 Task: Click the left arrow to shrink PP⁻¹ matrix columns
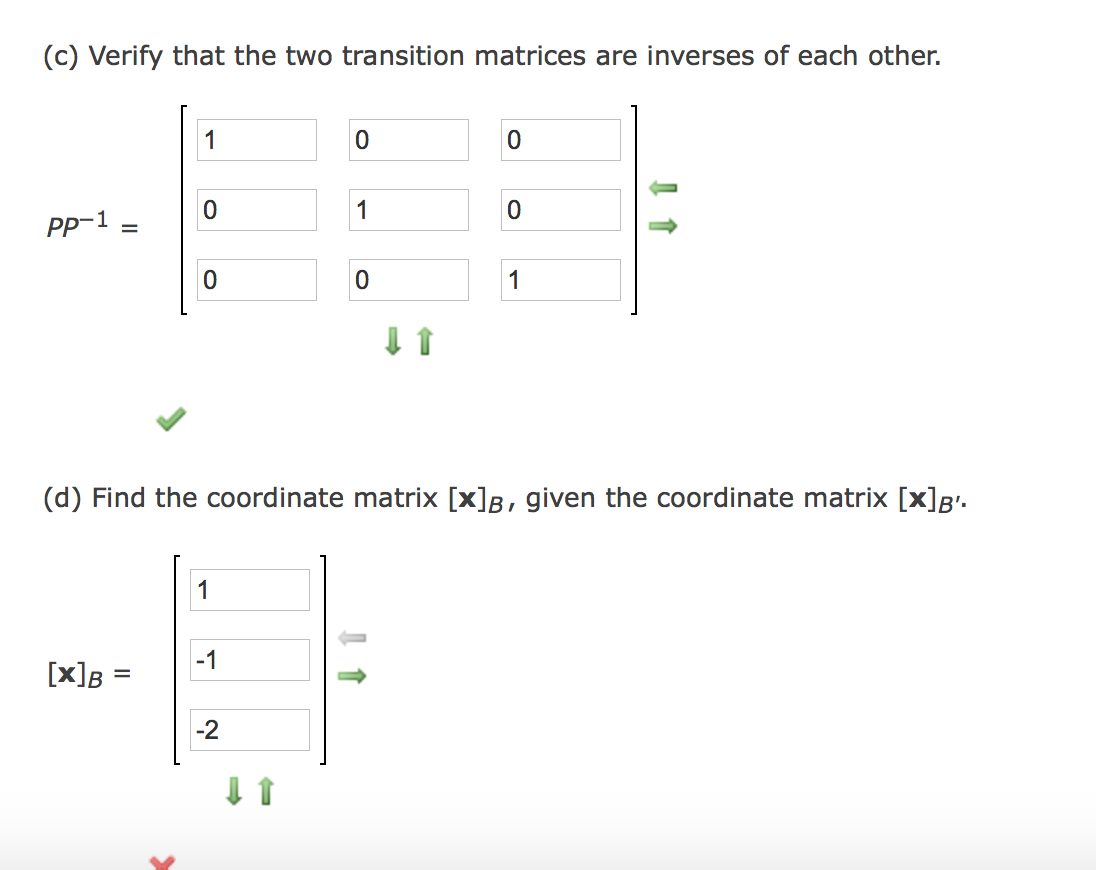click(663, 187)
